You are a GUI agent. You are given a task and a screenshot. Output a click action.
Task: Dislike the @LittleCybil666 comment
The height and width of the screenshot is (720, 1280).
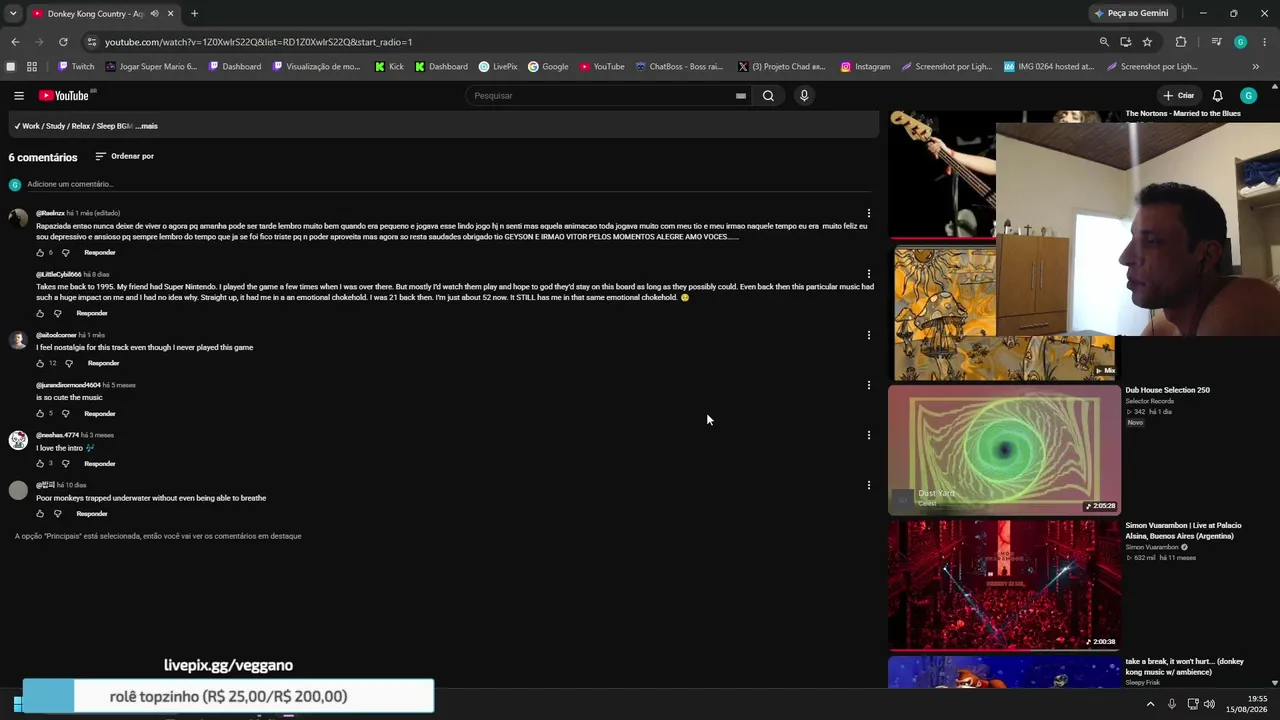57,314
